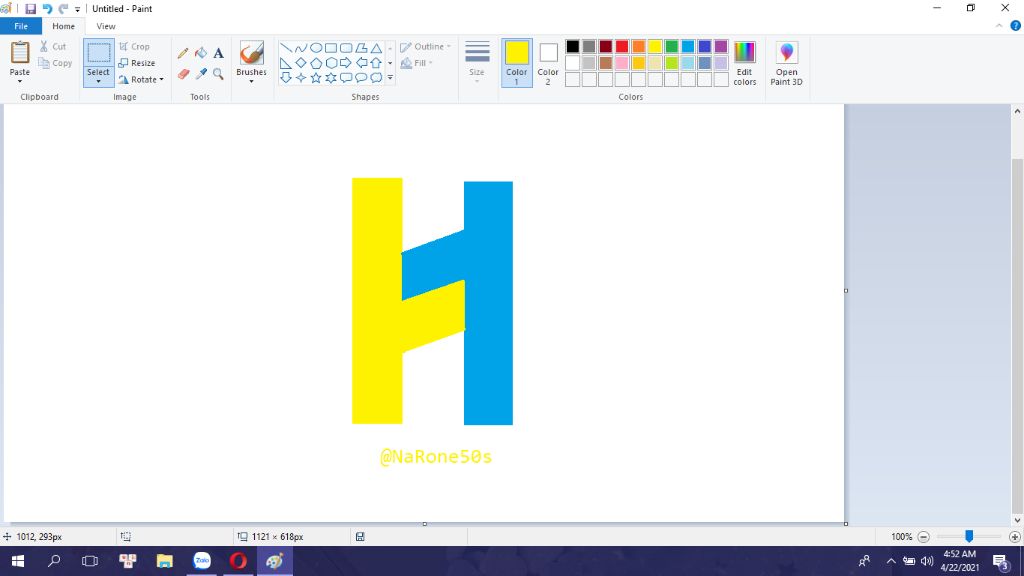Open the Brushes dropdown arrow

click(251, 81)
